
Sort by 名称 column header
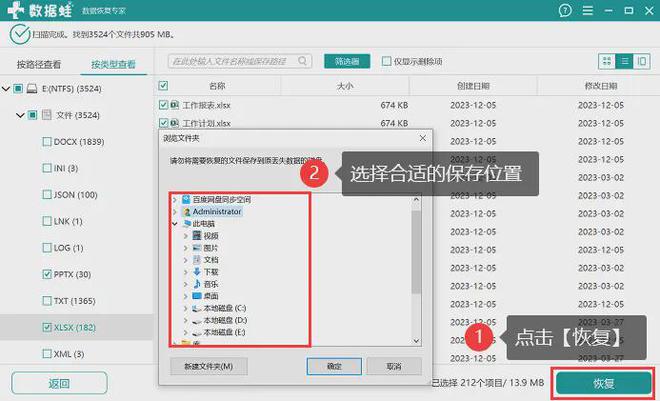pyautogui.click(x=217, y=86)
